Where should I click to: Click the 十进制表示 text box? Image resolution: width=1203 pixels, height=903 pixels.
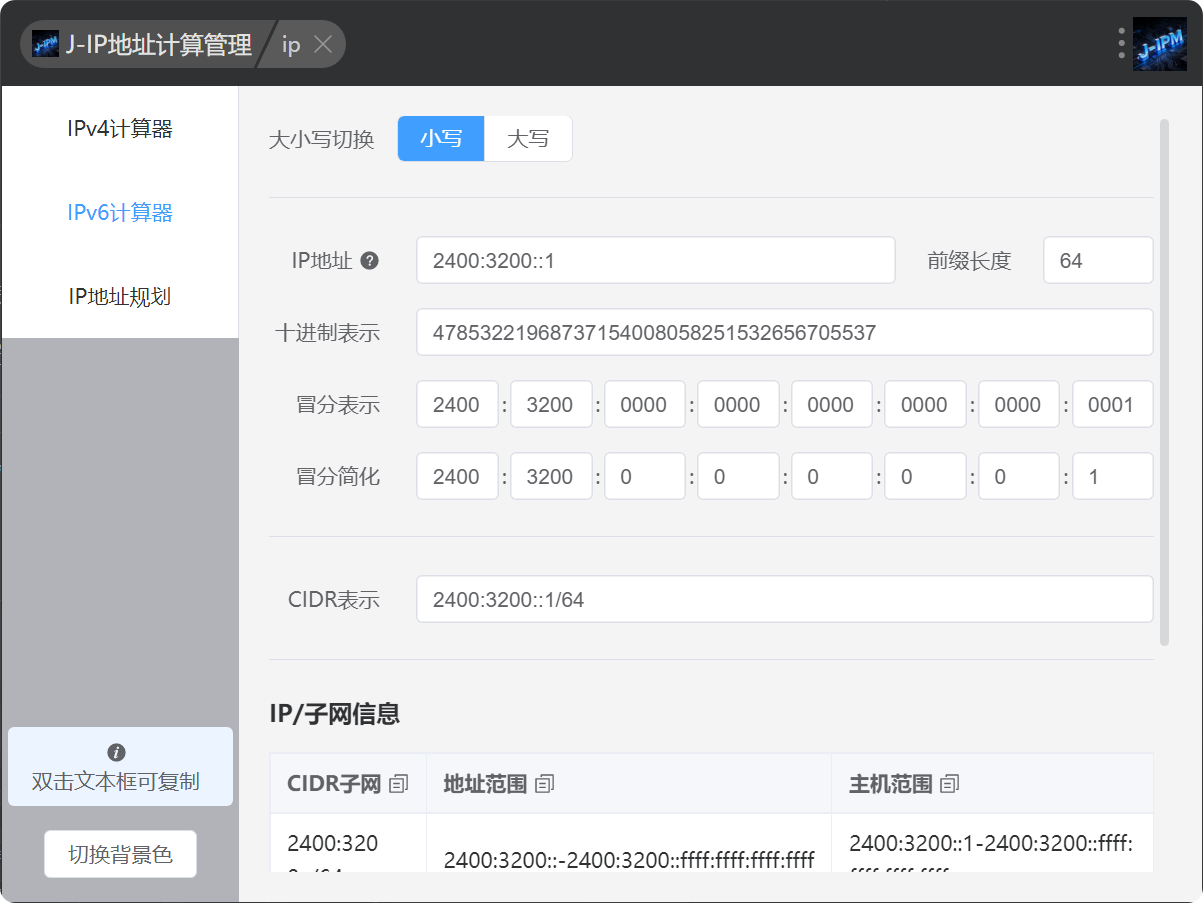tap(784, 333)
